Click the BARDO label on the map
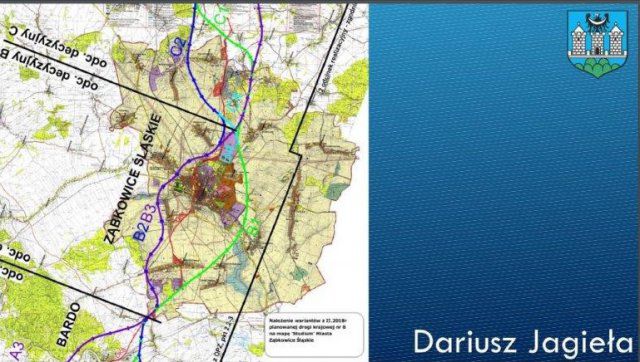Viewport: 640px width, 362px height. 69,324
